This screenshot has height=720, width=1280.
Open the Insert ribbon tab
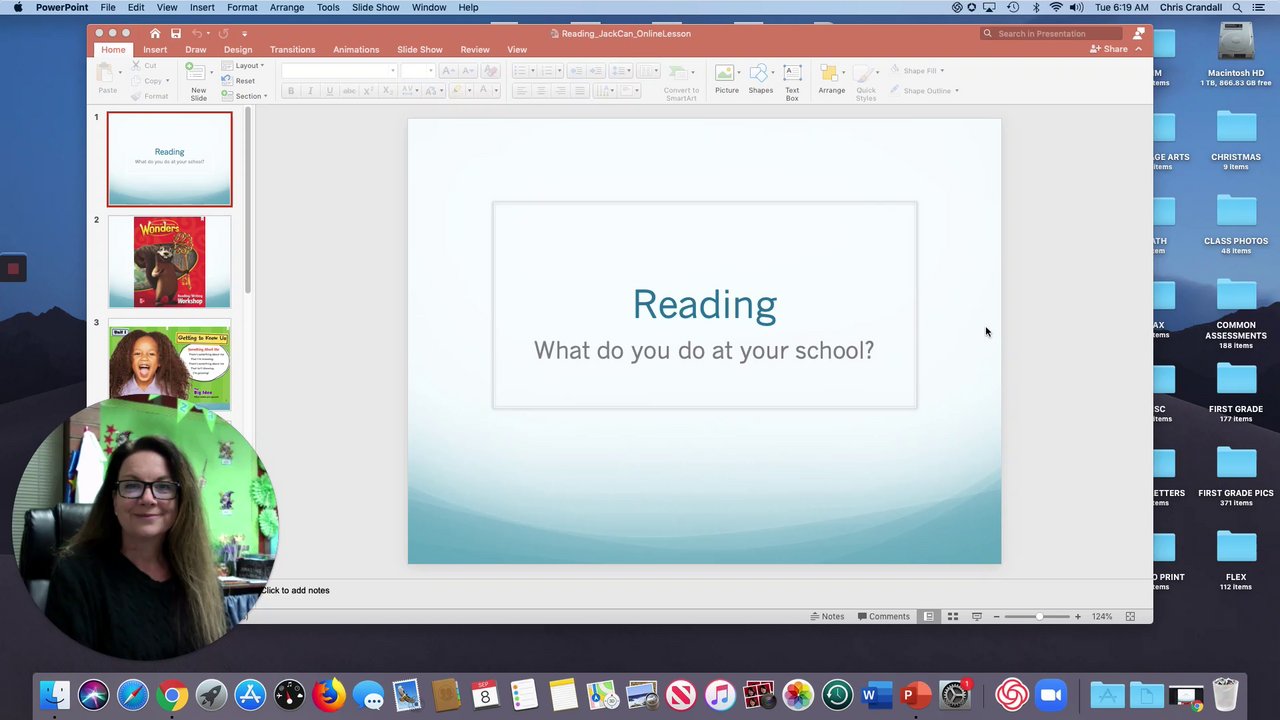pyautogui.click(x=155, y=49)
